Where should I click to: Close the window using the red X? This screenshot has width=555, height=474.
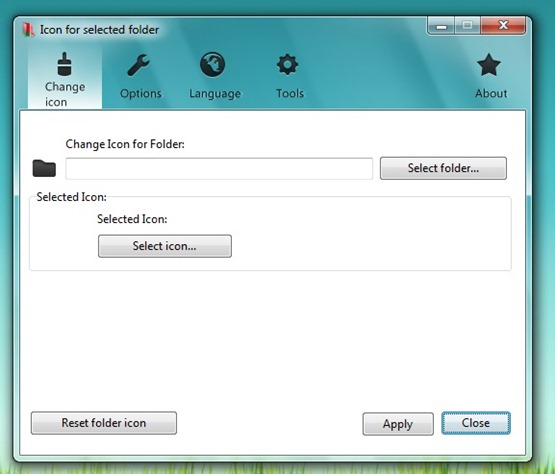coord(503,26)
